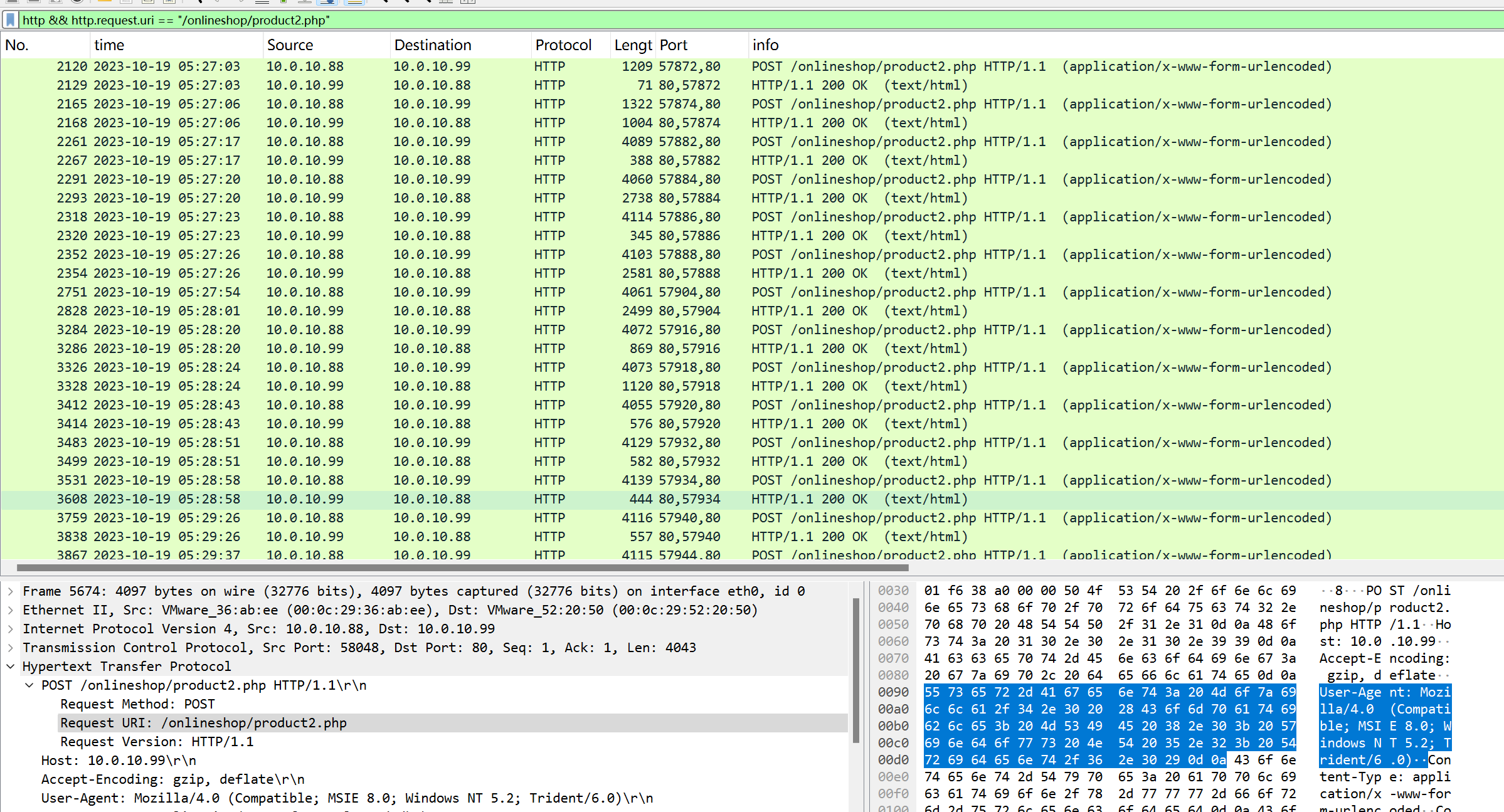Viewport: 1504px width, 812px height.
Task: Expand Transmission Control Protocol node
Action: 11,648
